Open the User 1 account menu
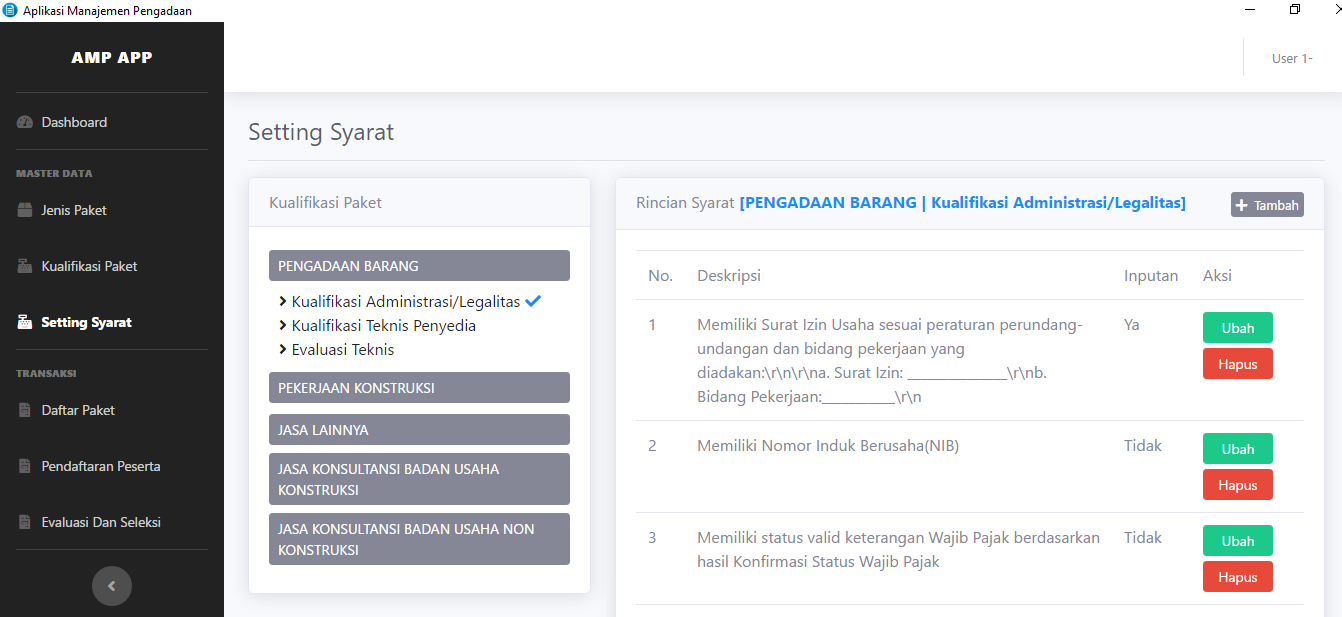Screen dimensions: 1342x617 1291,58
